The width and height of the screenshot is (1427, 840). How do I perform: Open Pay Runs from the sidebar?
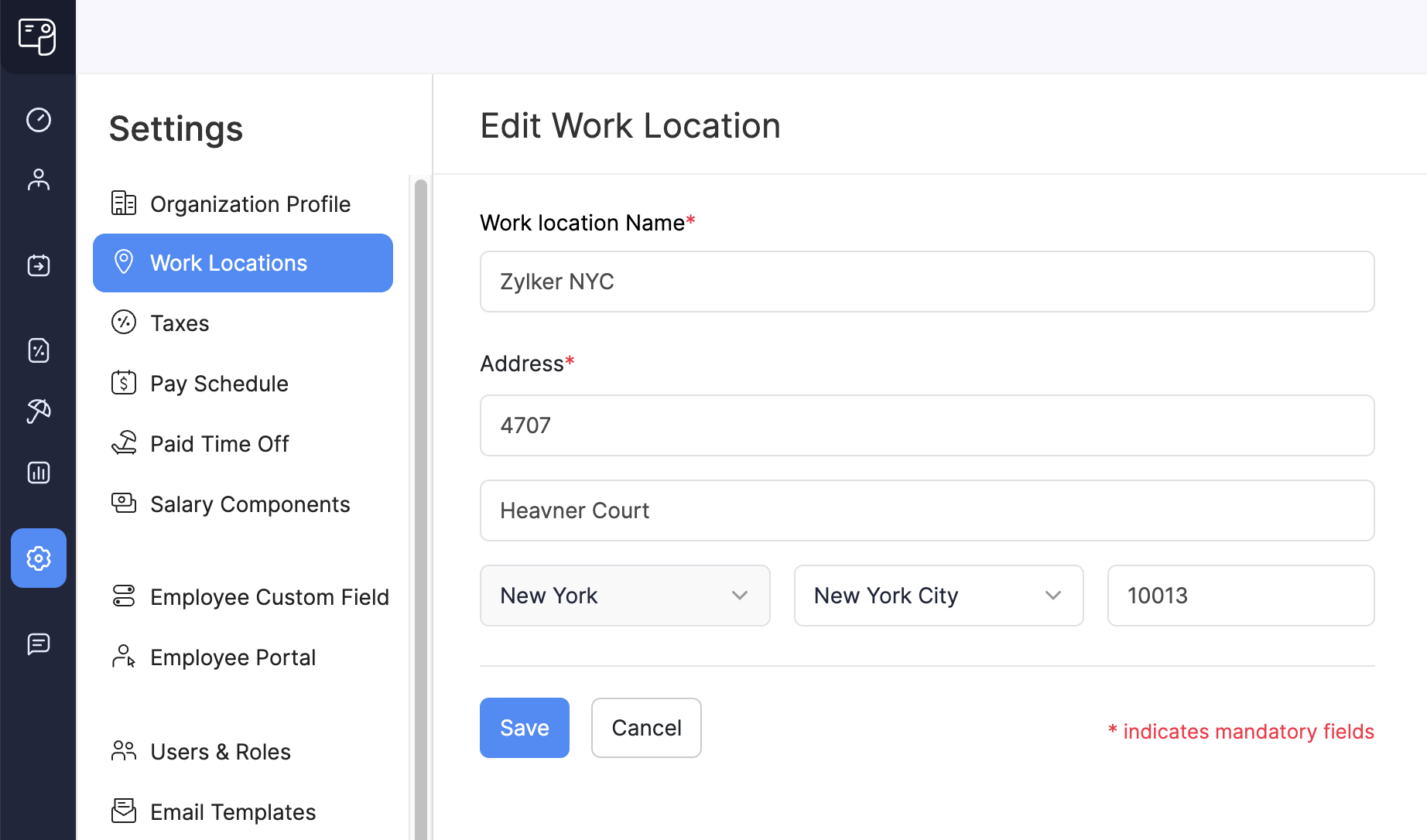tap(38, 265)
